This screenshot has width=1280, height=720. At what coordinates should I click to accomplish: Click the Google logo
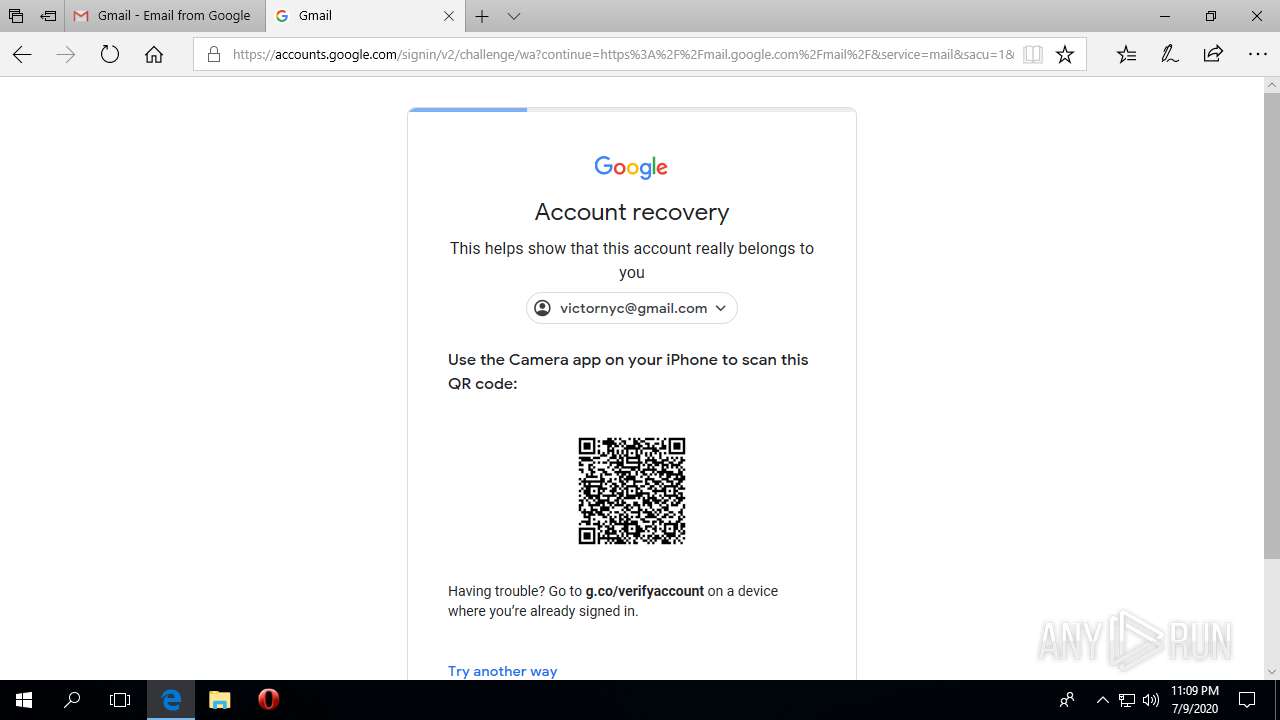pyautogui.click(x=631, y=167)
